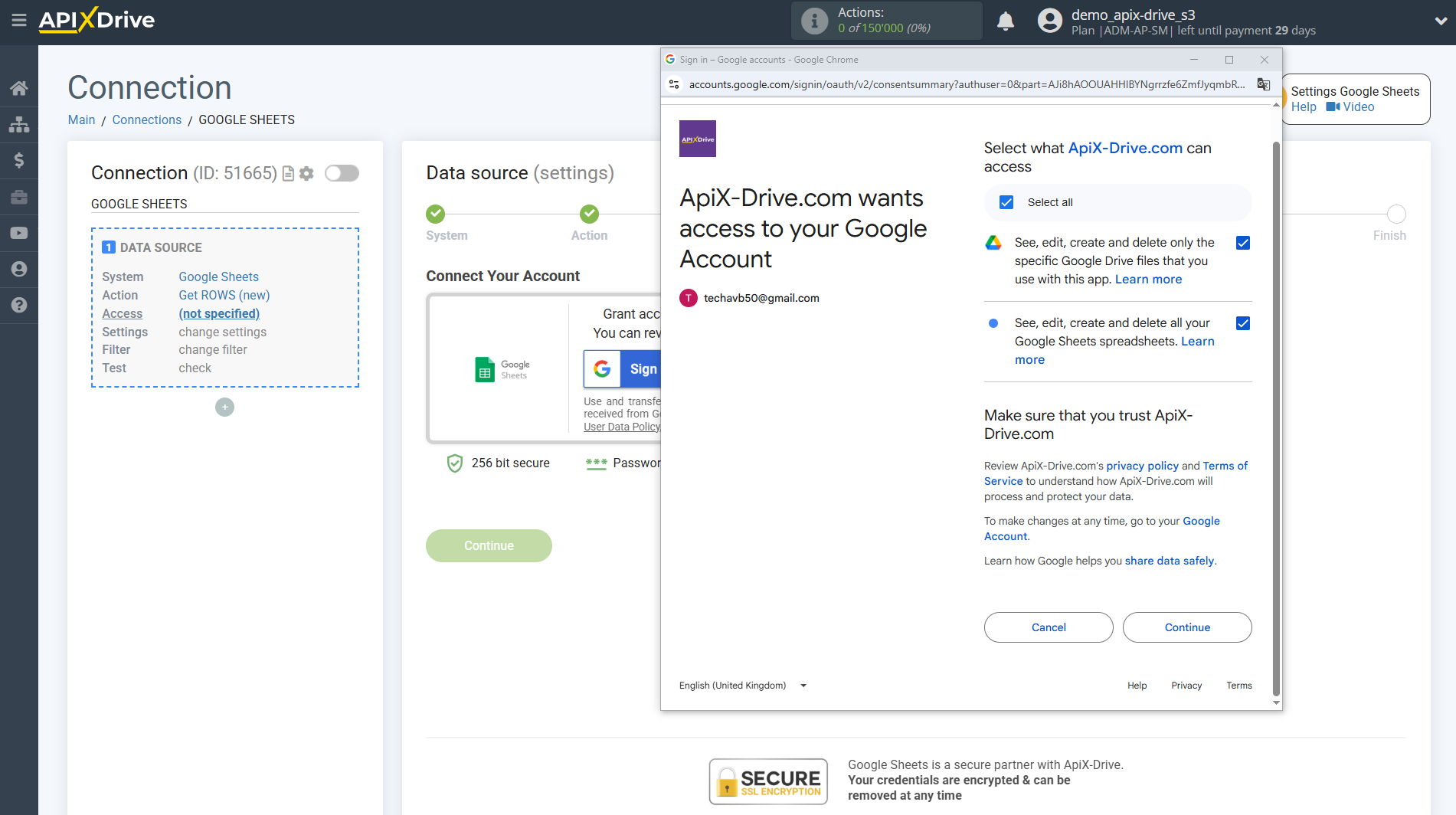The height and width of the screenshot is (815, 1456).
Task: Open the User Data Policy link
Action: click(622, 427)
